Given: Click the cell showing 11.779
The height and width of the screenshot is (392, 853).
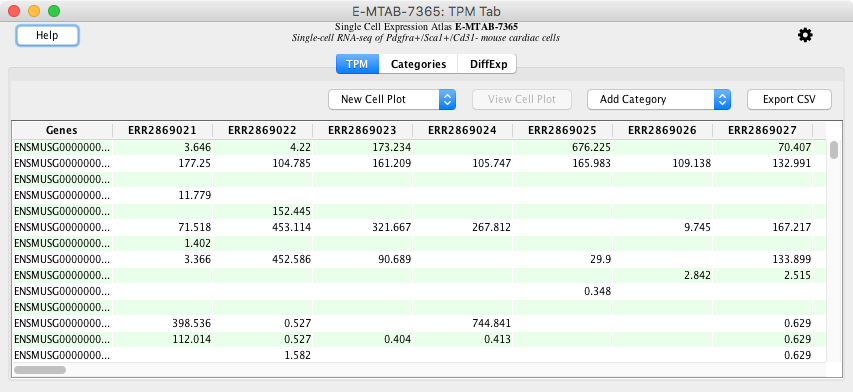Looking at the screenshot, I should [x=162, y=195].
